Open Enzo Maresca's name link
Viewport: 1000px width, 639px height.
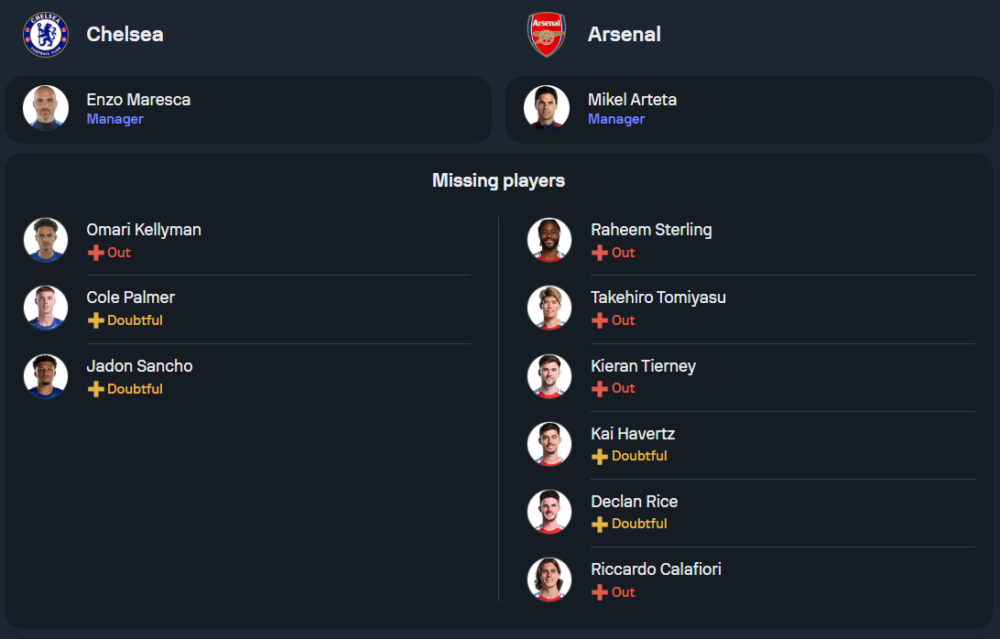138,100
